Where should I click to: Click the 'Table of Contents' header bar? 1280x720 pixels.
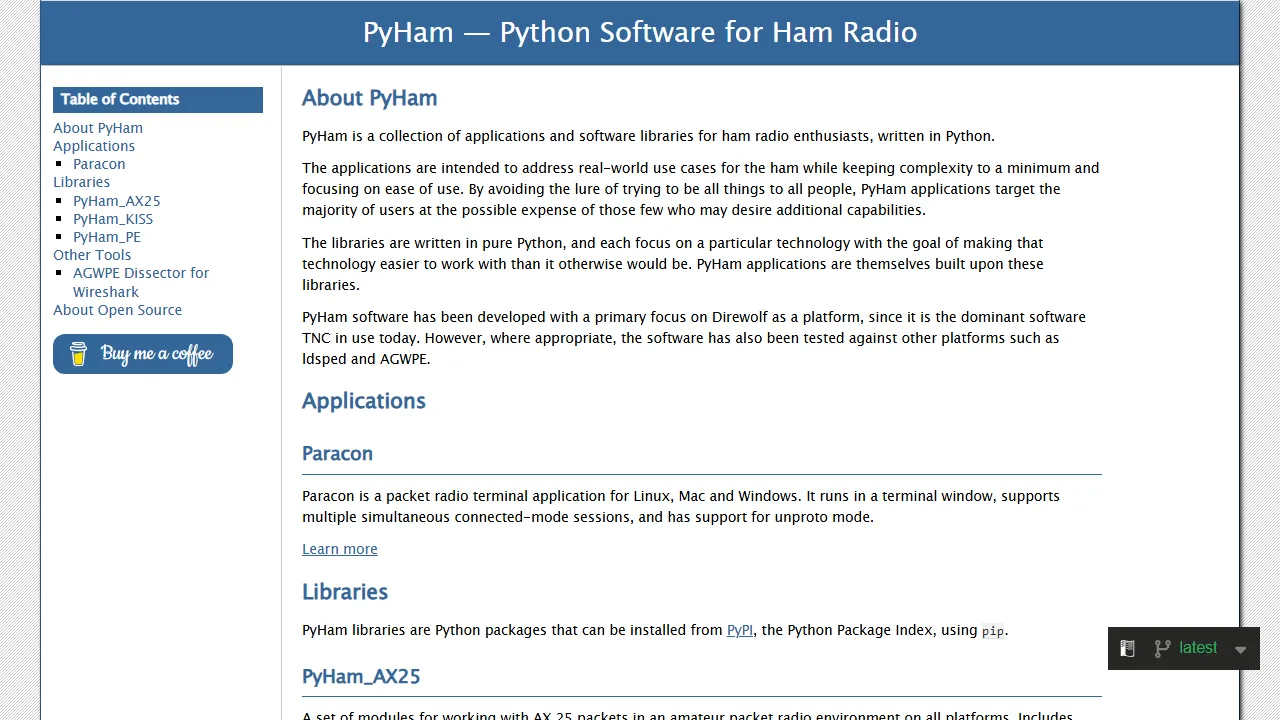[157, 100]
